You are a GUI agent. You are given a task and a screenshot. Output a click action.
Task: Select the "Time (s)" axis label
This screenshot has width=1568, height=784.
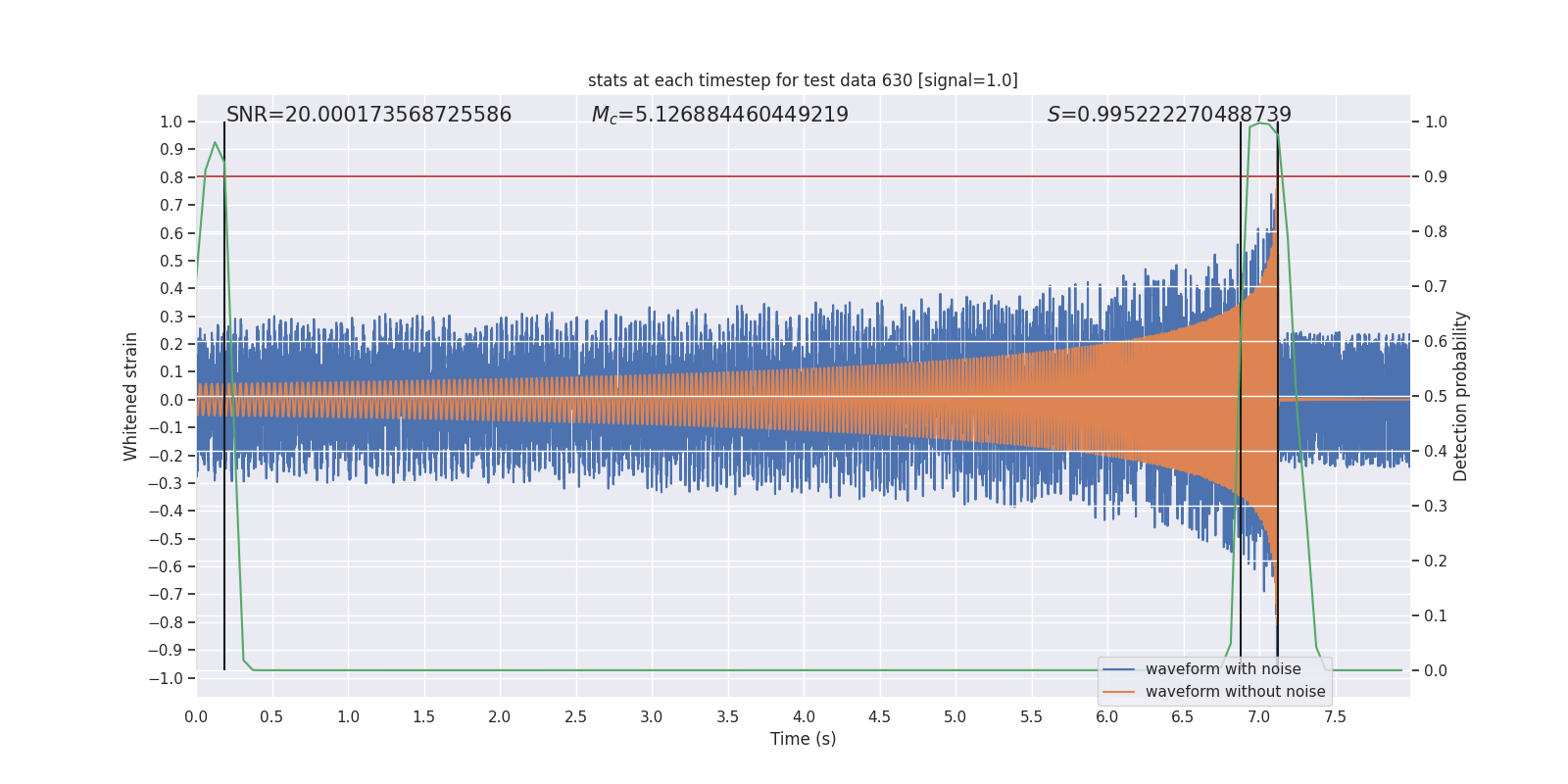(803, 739)
